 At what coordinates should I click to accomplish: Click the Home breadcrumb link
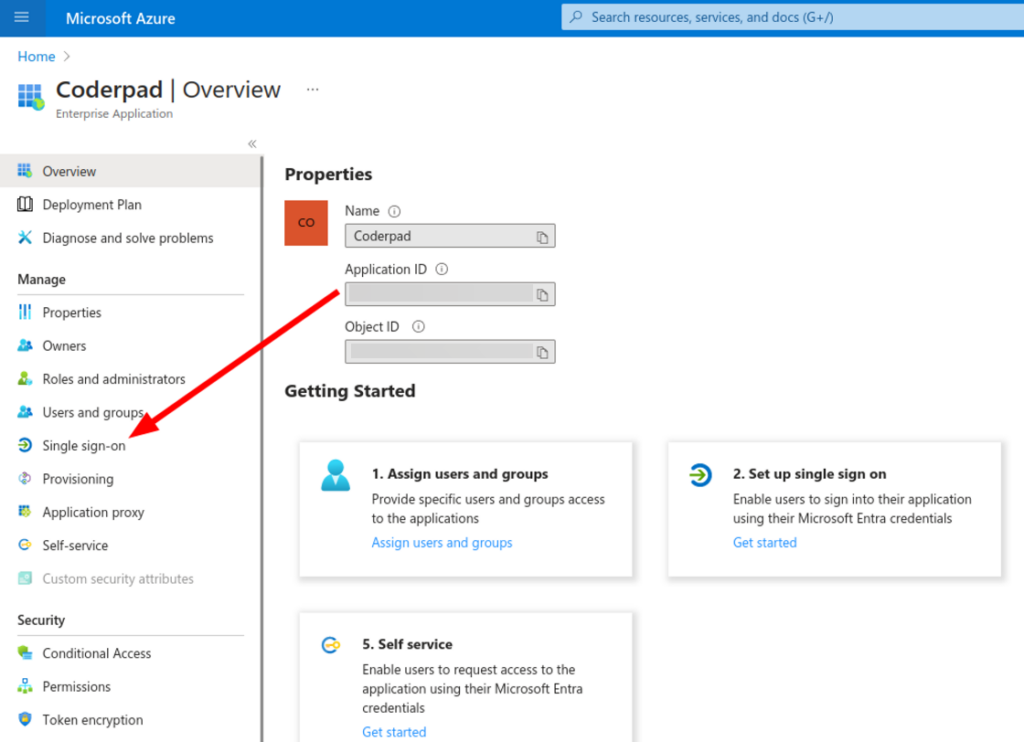click(35, 57)
